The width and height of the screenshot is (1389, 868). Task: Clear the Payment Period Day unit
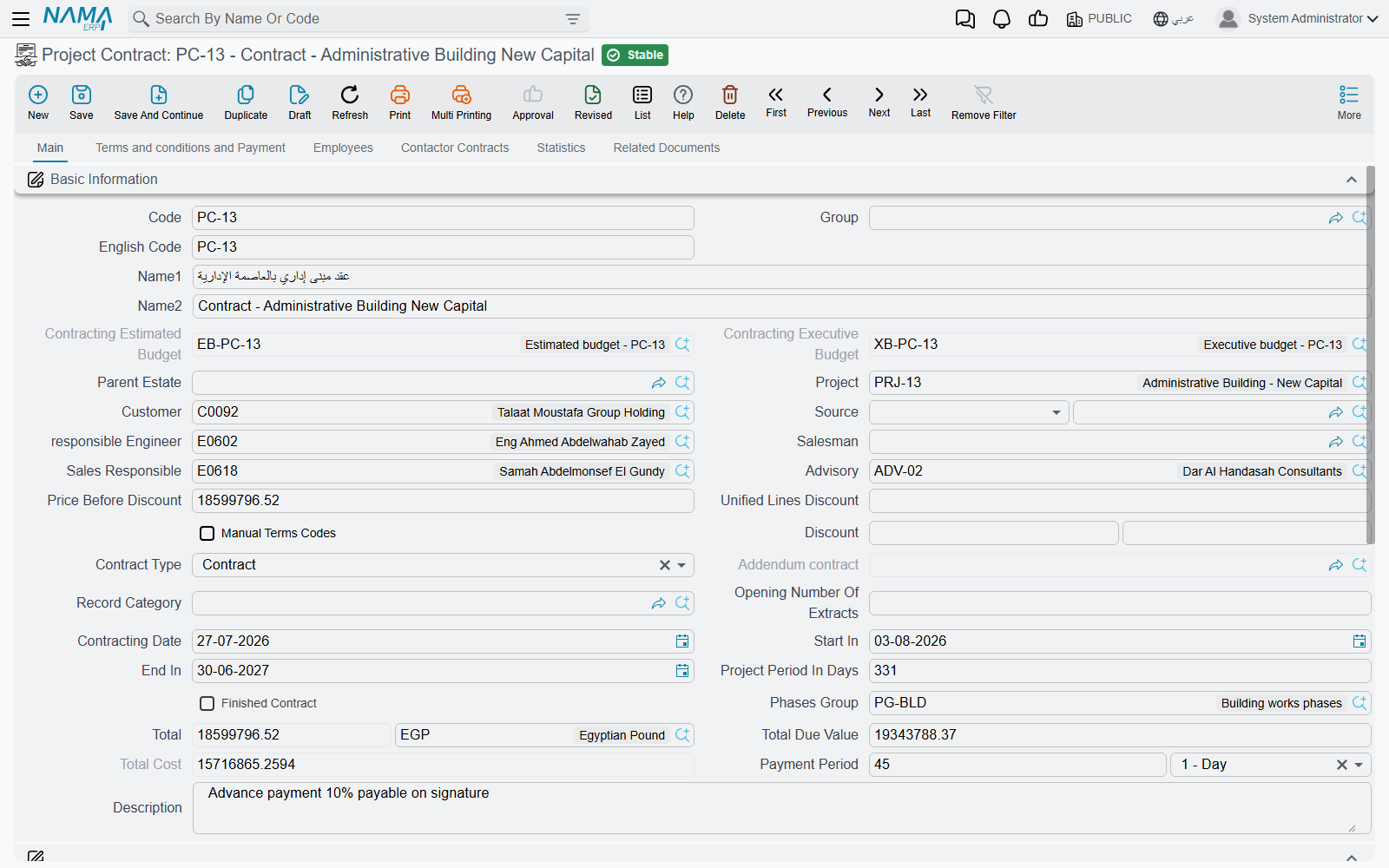(1341, 765)
